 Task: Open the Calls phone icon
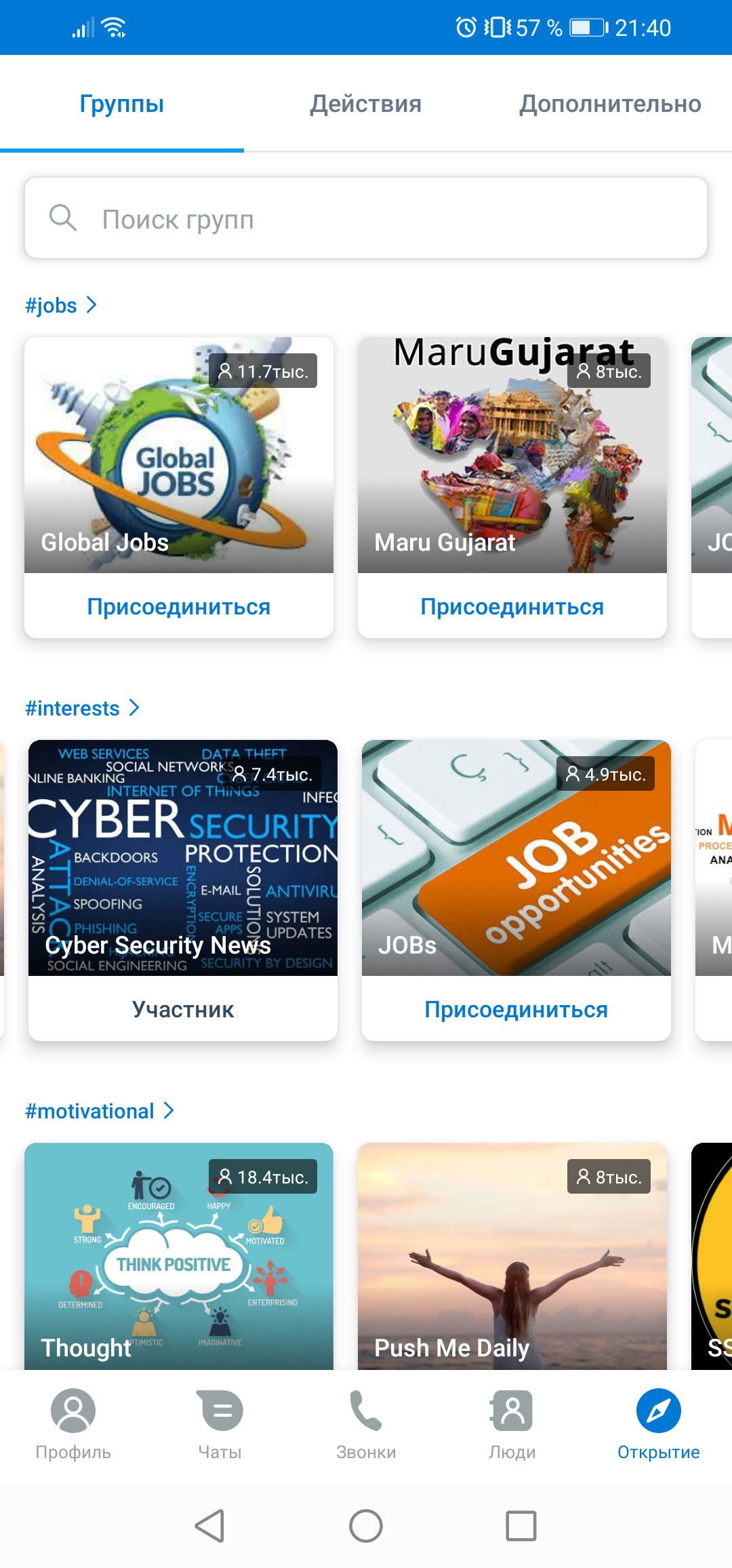click(x=366, y=1411)
